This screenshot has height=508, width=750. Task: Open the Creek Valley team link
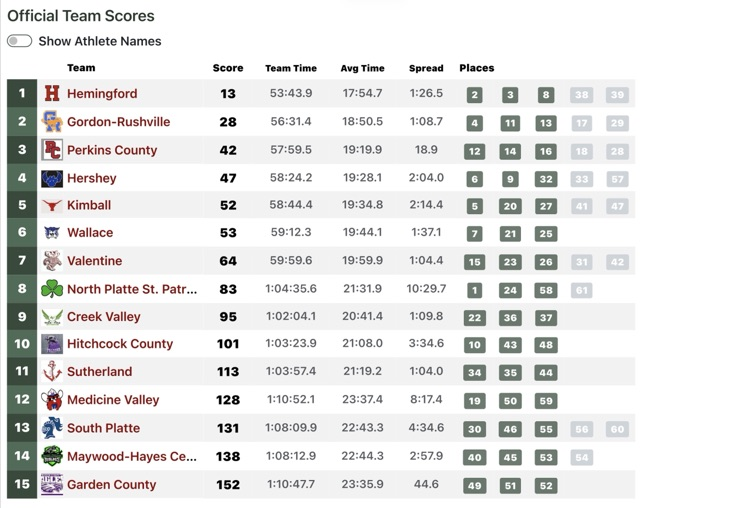click(104, 317)
